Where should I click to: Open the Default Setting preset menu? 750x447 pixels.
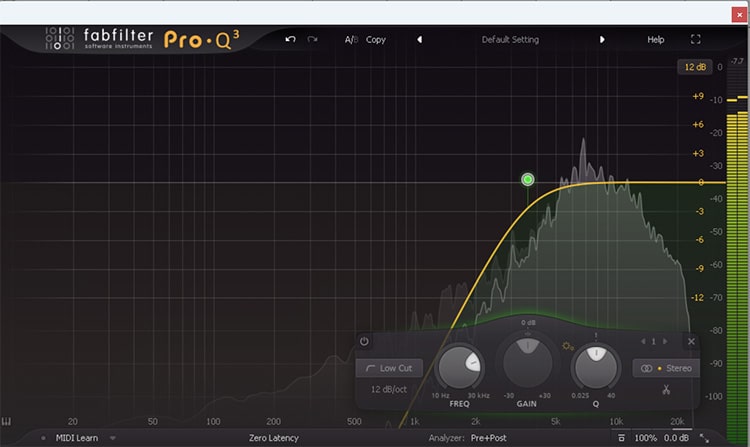[510, 40]
